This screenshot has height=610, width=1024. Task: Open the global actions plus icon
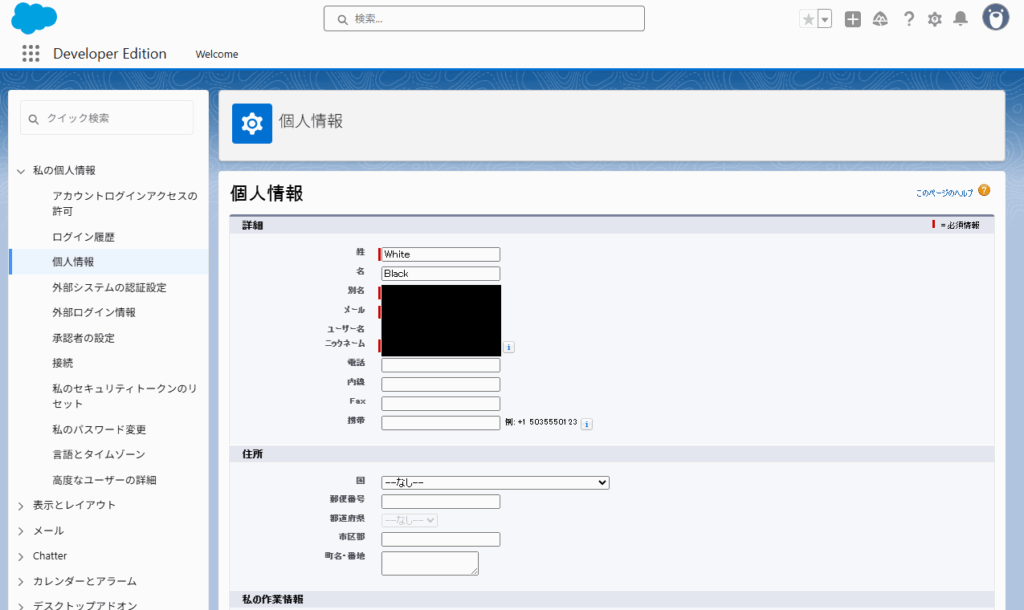pos(852,19)
